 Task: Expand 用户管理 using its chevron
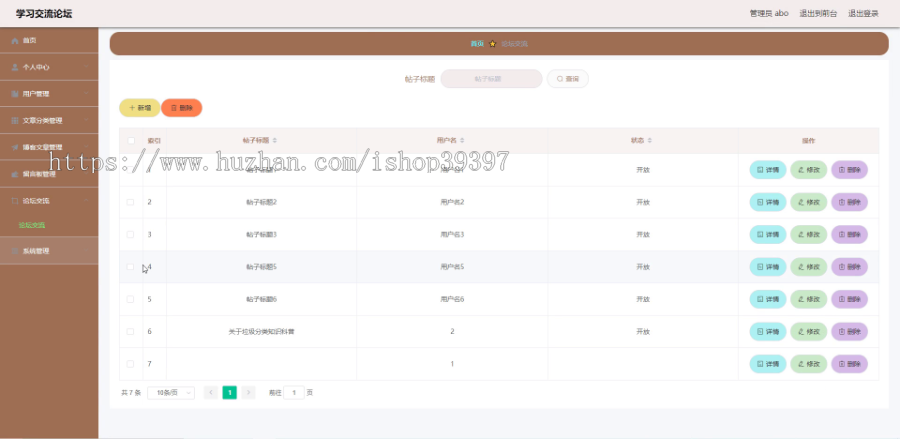pos(86,94)
